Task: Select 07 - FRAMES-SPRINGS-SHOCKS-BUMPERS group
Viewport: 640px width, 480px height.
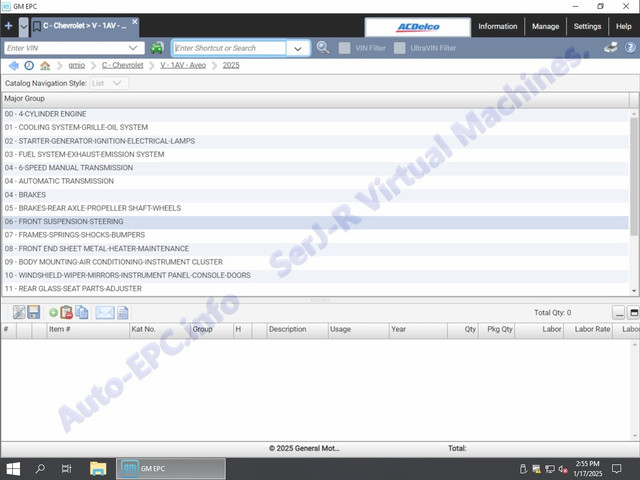Action: click(x=315, y=235)
